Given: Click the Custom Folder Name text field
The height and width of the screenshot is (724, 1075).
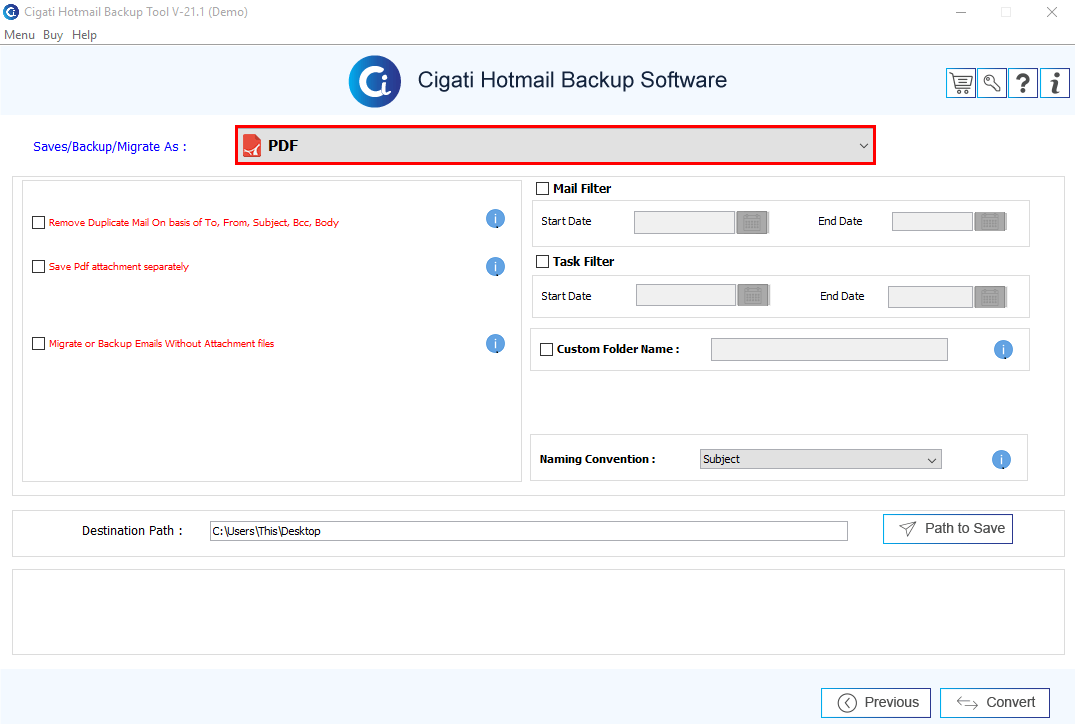Looking at the screenshot, I should coord(829,350).
